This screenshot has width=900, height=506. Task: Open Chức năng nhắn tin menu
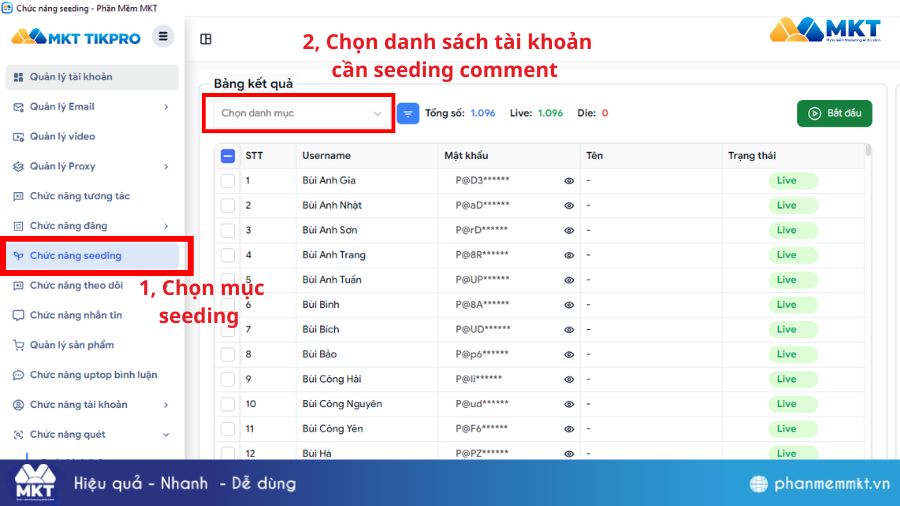pyautogui.click(x=92, y=316)
